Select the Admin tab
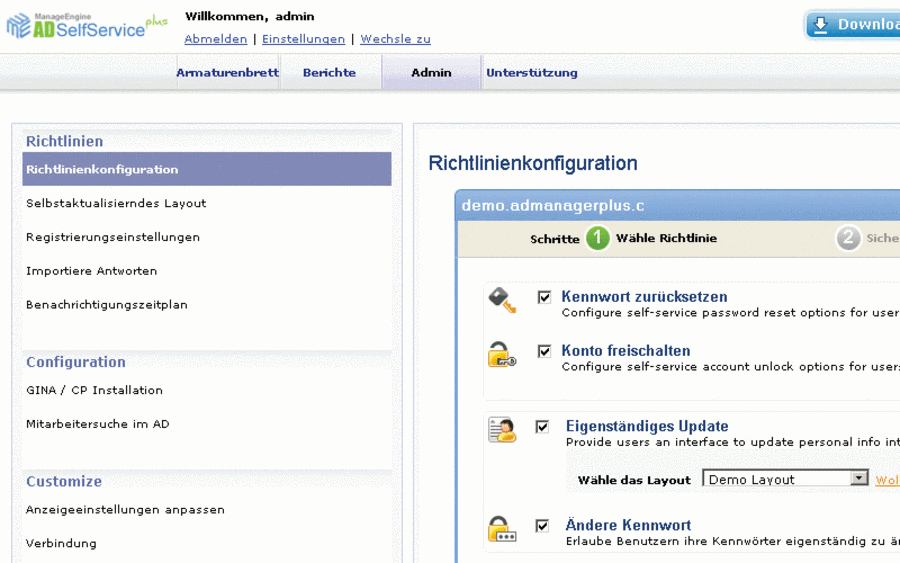The image size is (900, 563). tap(431, 72)
